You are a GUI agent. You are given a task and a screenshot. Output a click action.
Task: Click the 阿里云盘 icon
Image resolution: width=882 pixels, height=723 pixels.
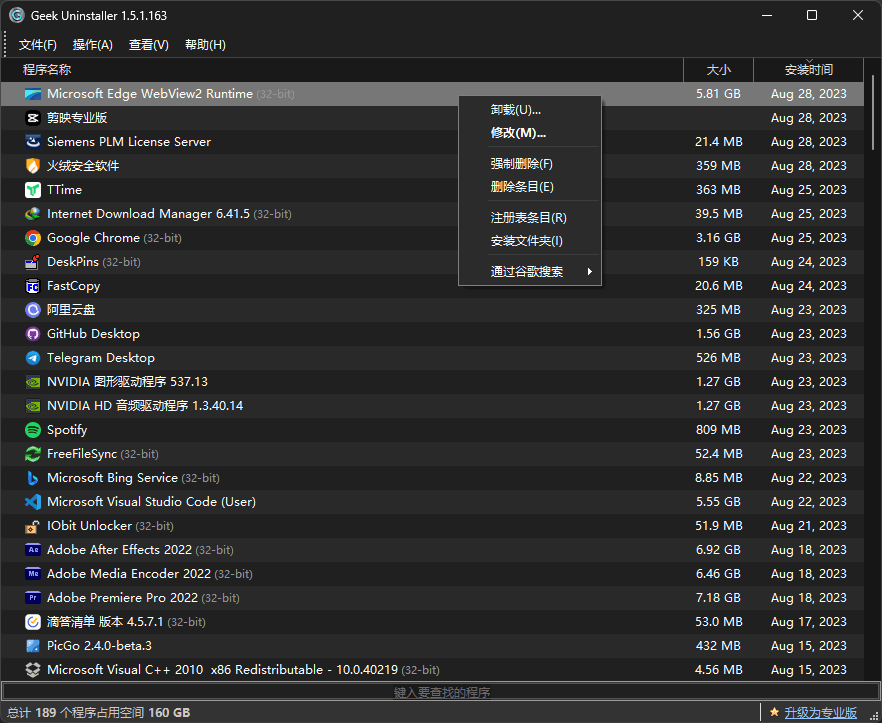click(33, 310)
